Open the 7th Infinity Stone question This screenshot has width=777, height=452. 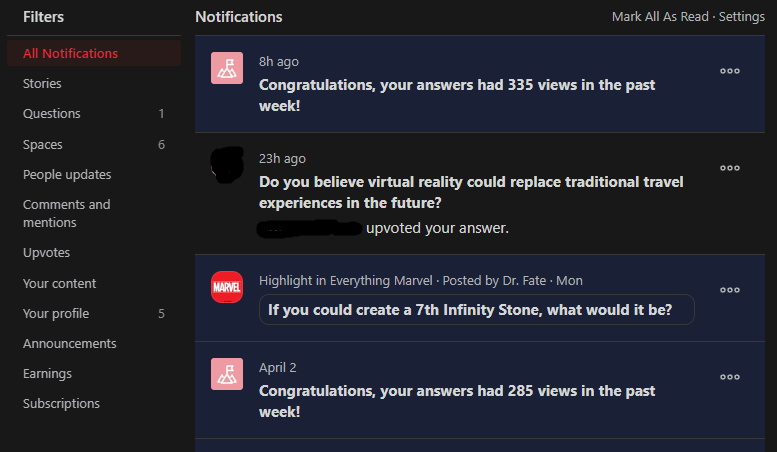click(x=470, y=310)
